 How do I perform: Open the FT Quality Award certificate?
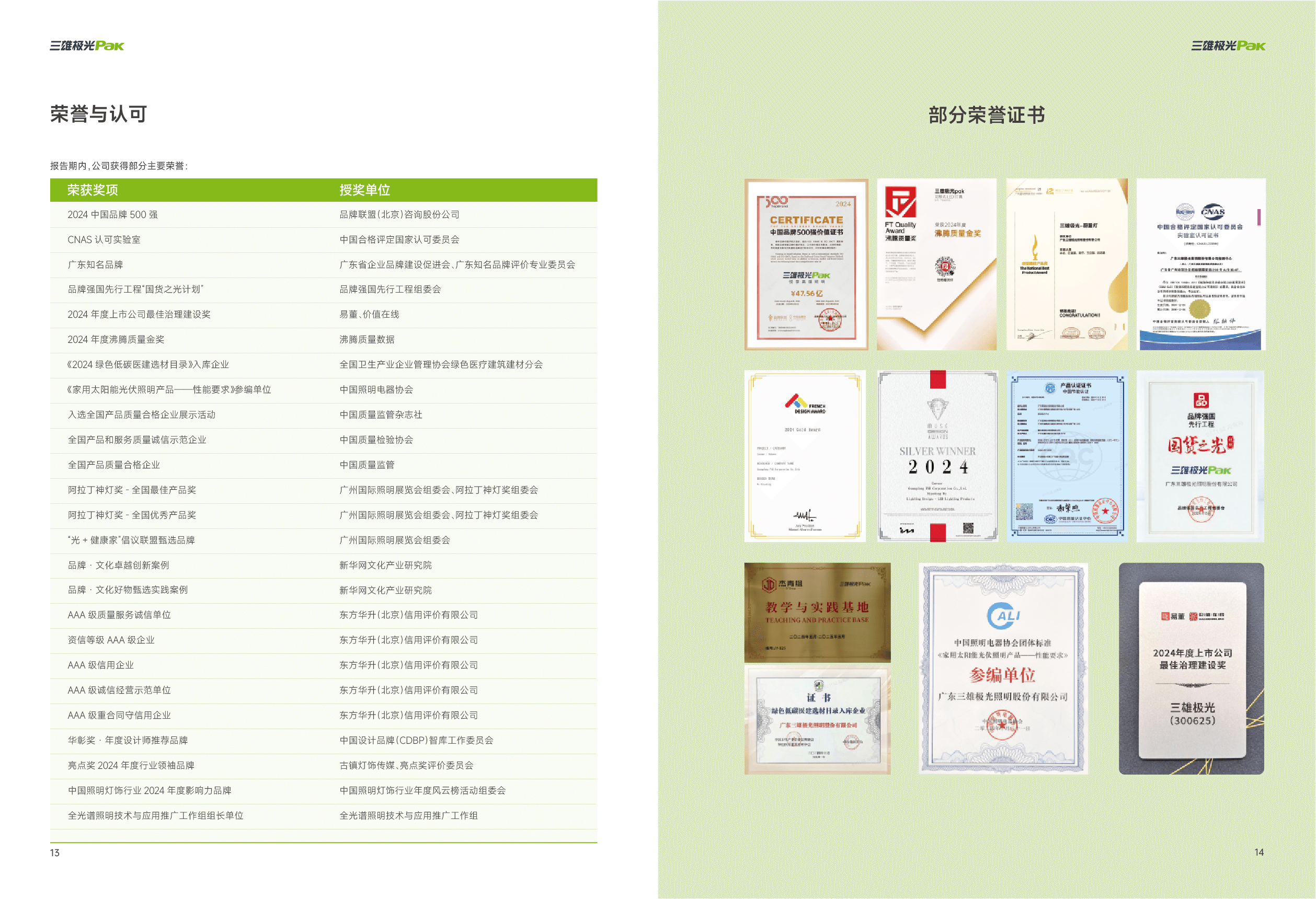tap(936, 264)
